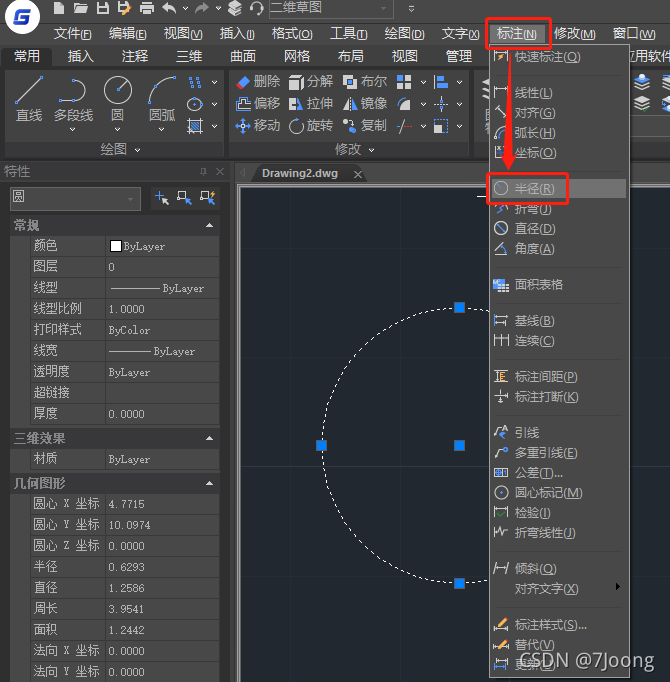Screen dimensions: 670x682
Task: Open the 对齐文字(X) submenu
Action: click(x=559, y=589)
